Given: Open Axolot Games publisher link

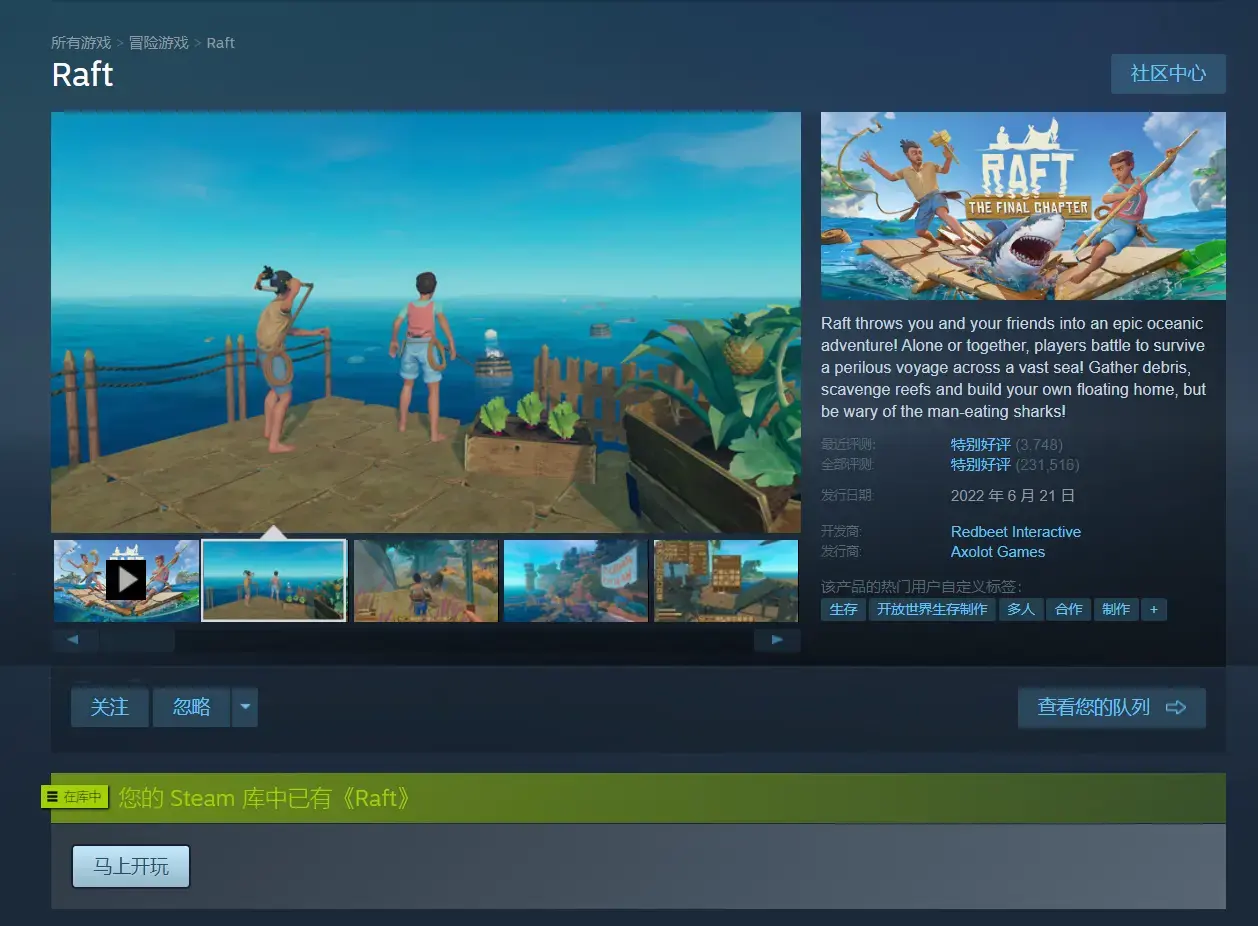Looking at the screenshot, I should pos(998,552).
